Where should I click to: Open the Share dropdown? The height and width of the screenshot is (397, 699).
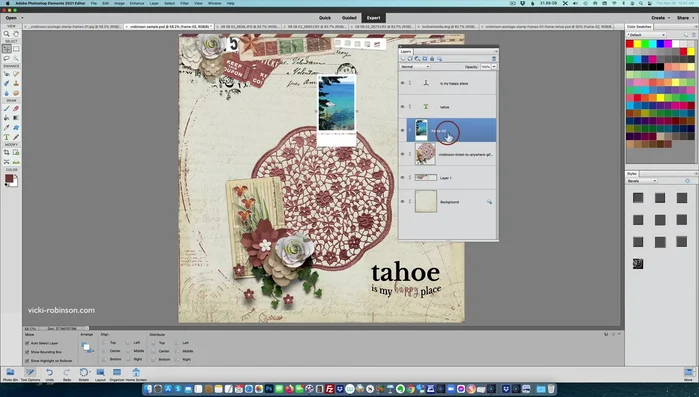(x=685, y=18)
